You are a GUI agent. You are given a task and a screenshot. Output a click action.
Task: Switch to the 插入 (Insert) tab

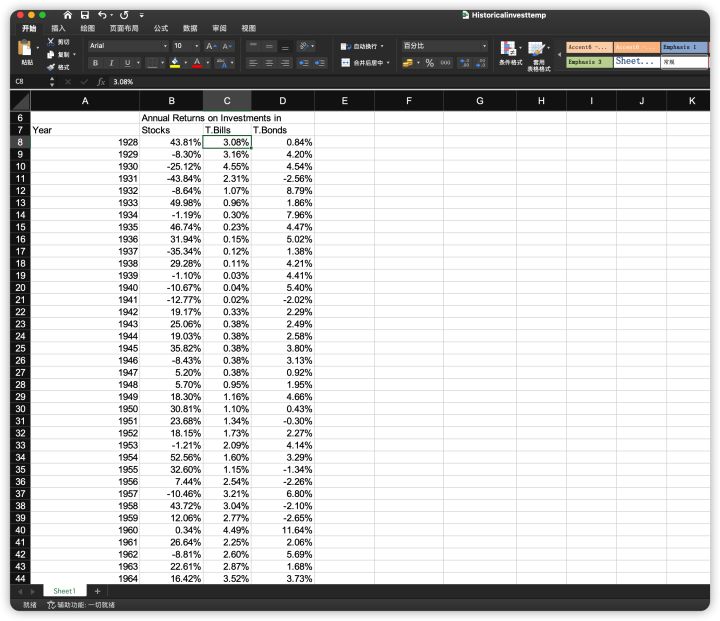[x=58, y=28]
